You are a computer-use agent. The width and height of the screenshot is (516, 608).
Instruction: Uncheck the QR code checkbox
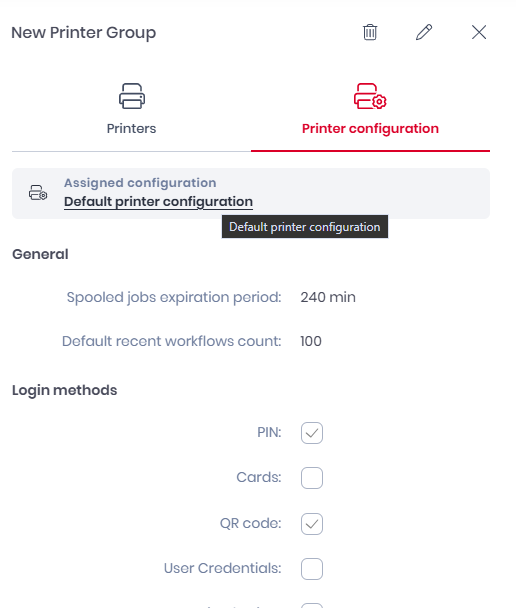coord(312,524)
